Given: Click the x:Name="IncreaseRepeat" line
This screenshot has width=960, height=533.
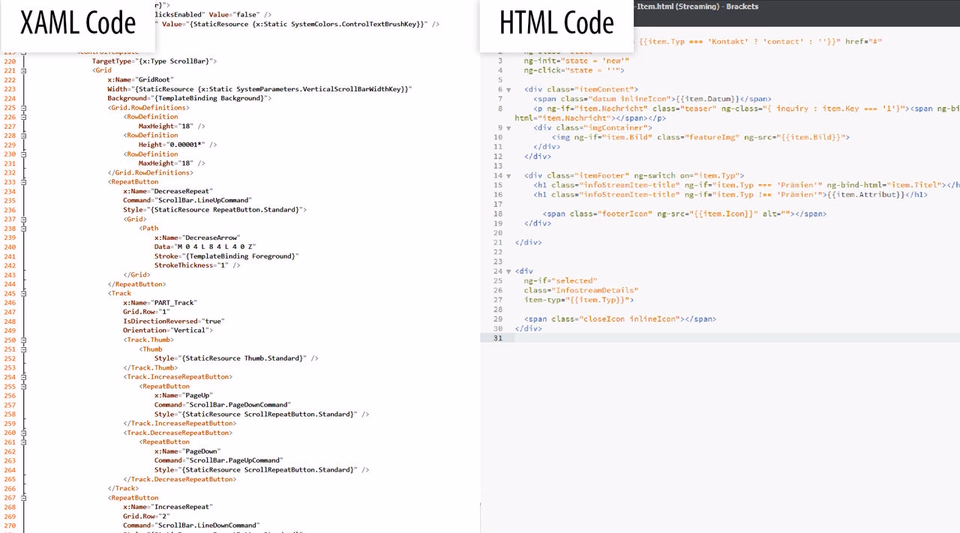Looking at the screenshot, I should pos(168,507).
